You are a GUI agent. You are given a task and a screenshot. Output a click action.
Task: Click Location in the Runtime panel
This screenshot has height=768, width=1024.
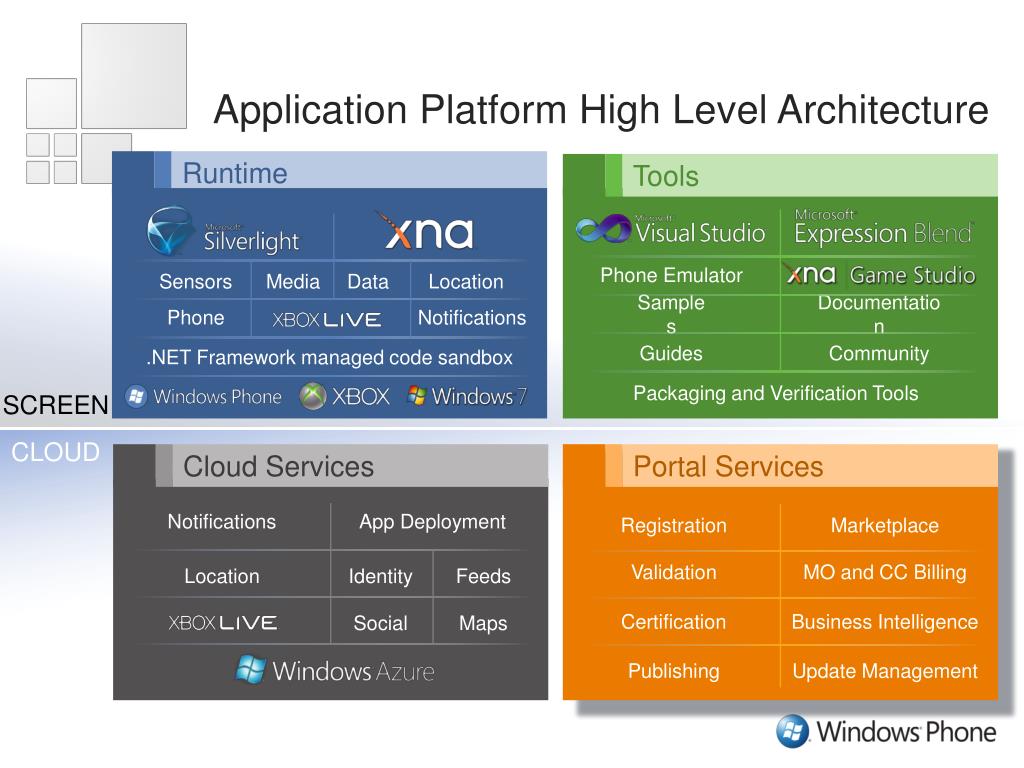click(x=466, y=281)
